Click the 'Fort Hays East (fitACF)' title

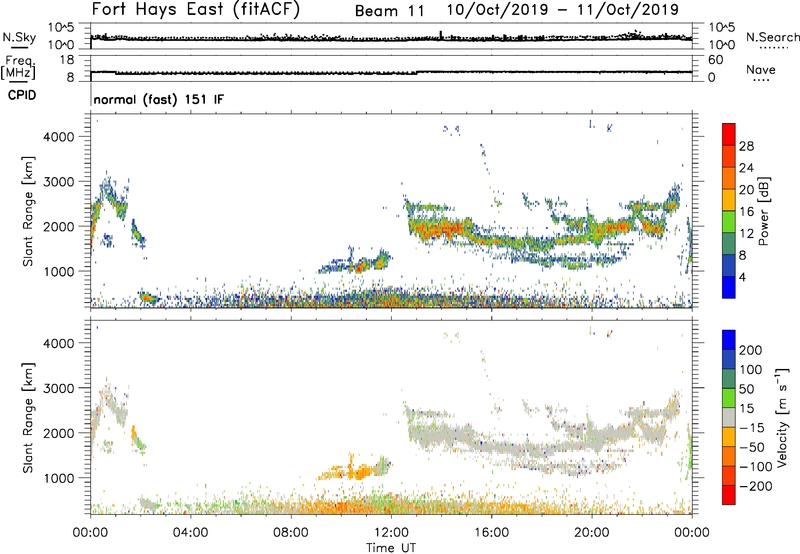[196, 9]
